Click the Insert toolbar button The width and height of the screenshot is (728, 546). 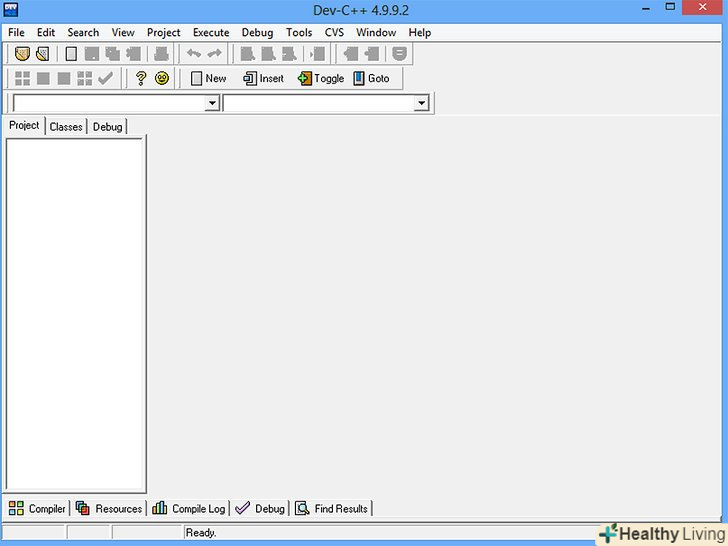[263, 78]
